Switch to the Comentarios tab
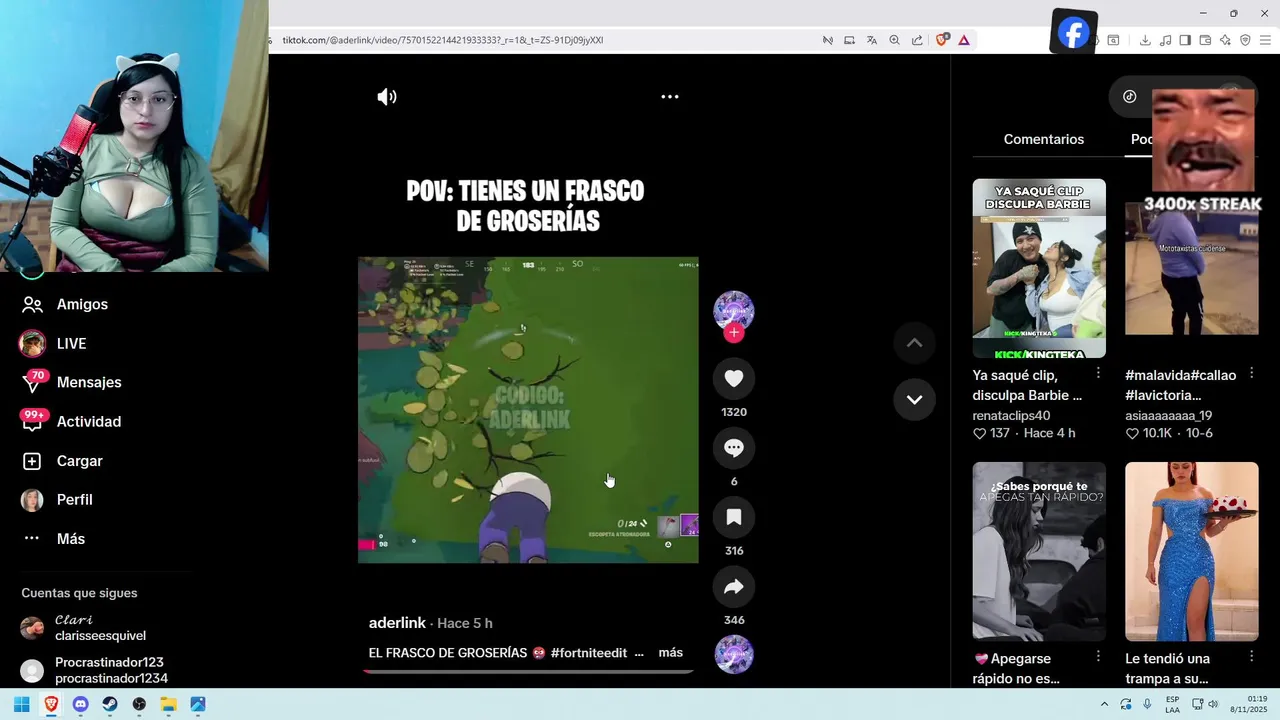This screenshot has width=1280, height=720. point(1044,139)
